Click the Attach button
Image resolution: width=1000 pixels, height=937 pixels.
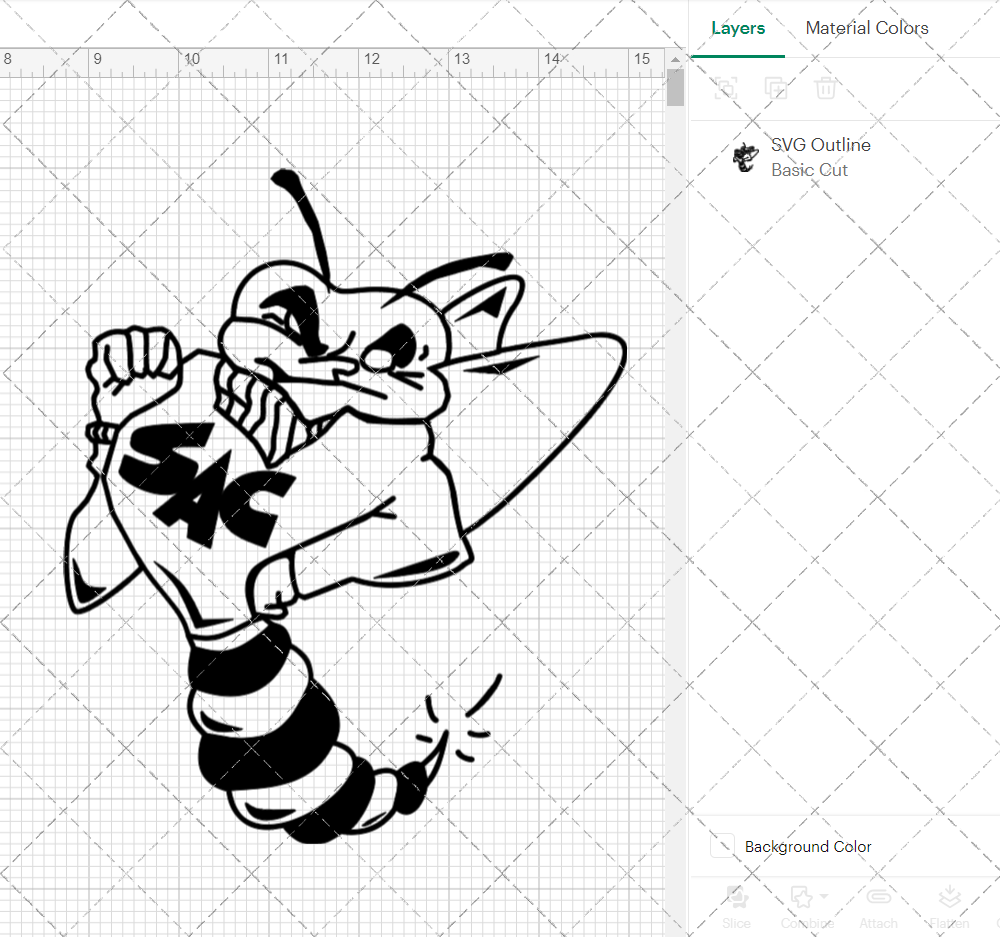878,906
